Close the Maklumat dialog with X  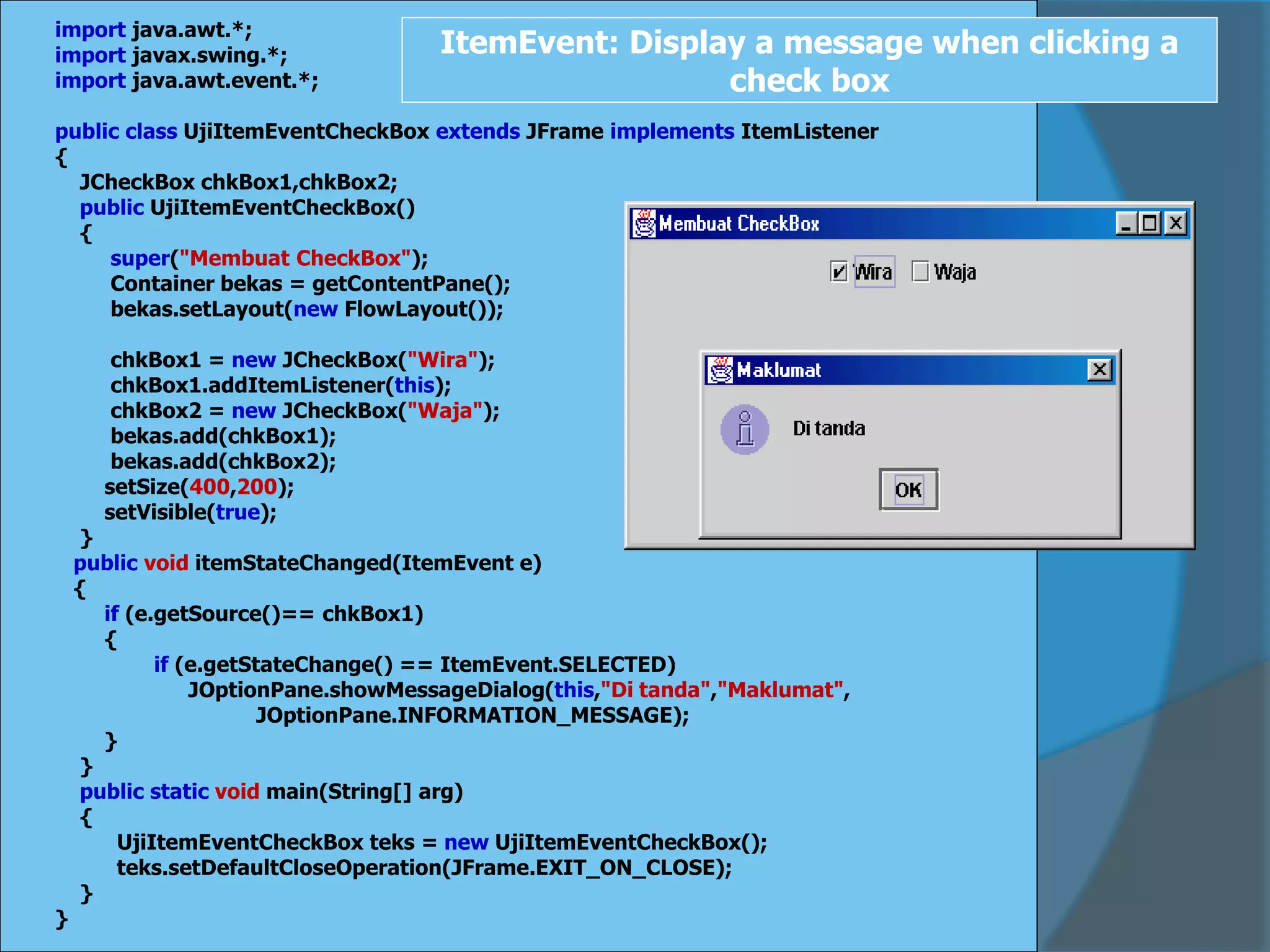[x=1099, y=369]
